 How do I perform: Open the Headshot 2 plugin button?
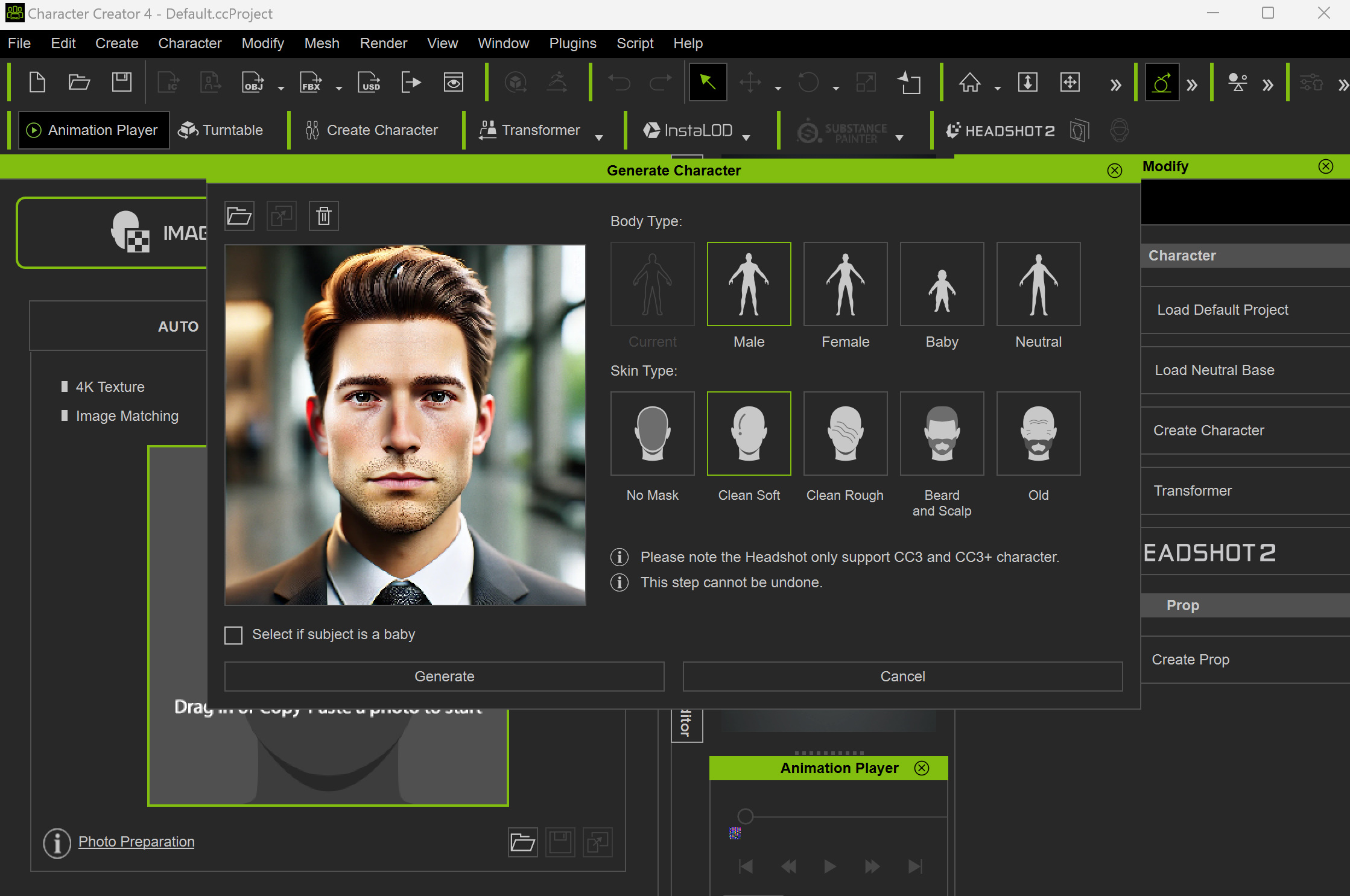pyautogui.click(x=1001, y=130)
